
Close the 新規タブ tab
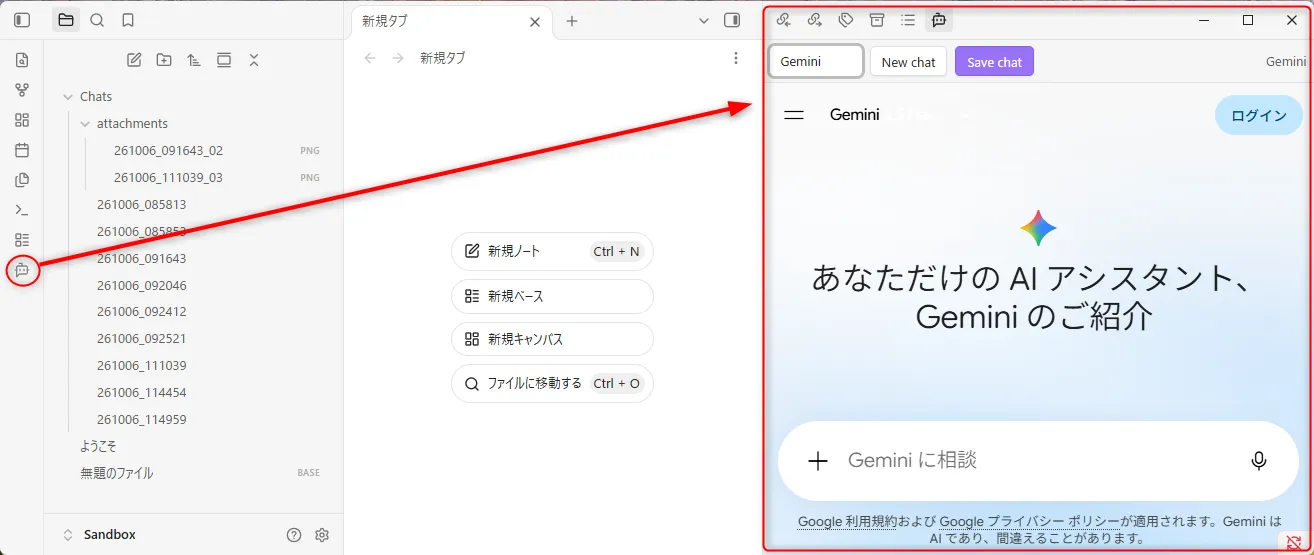pos(535,21)
